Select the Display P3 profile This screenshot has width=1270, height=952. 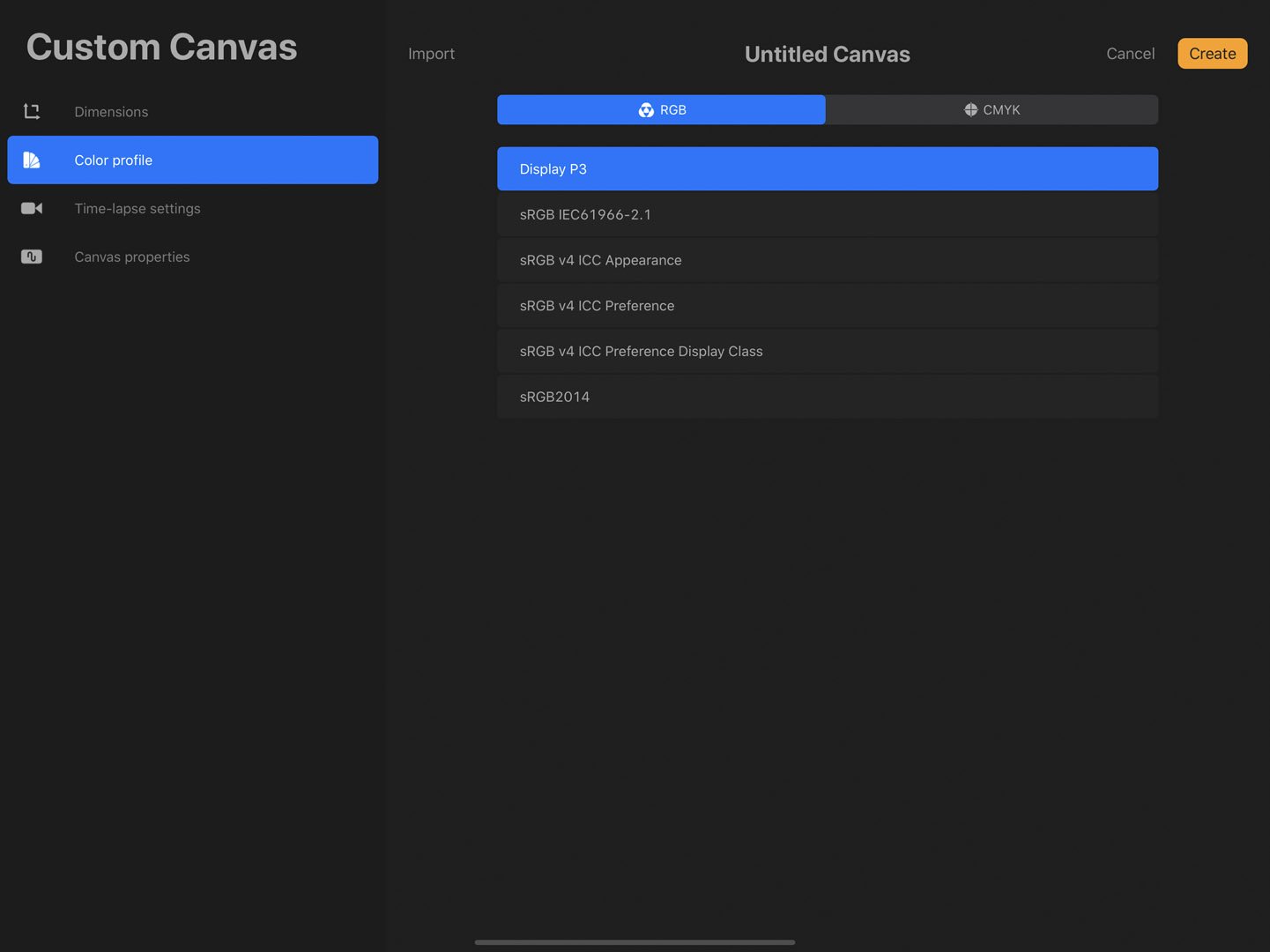[827, 168]
